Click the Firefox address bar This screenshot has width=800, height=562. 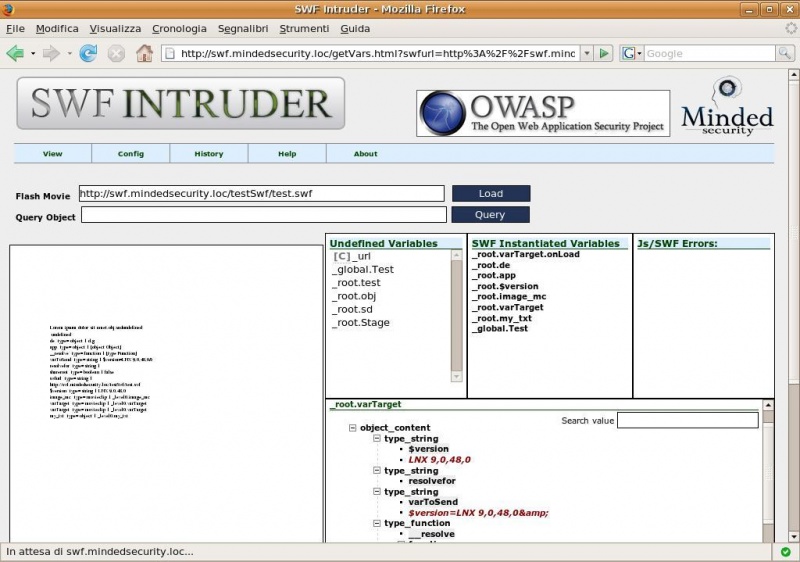pos(371,53)
